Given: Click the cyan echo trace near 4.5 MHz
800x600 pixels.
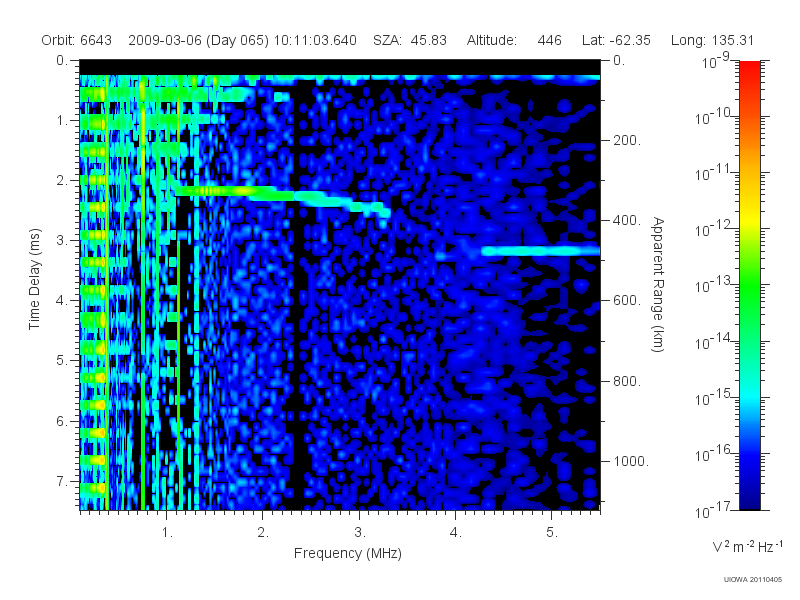Looking at the screenshot, I should point(541,251).
